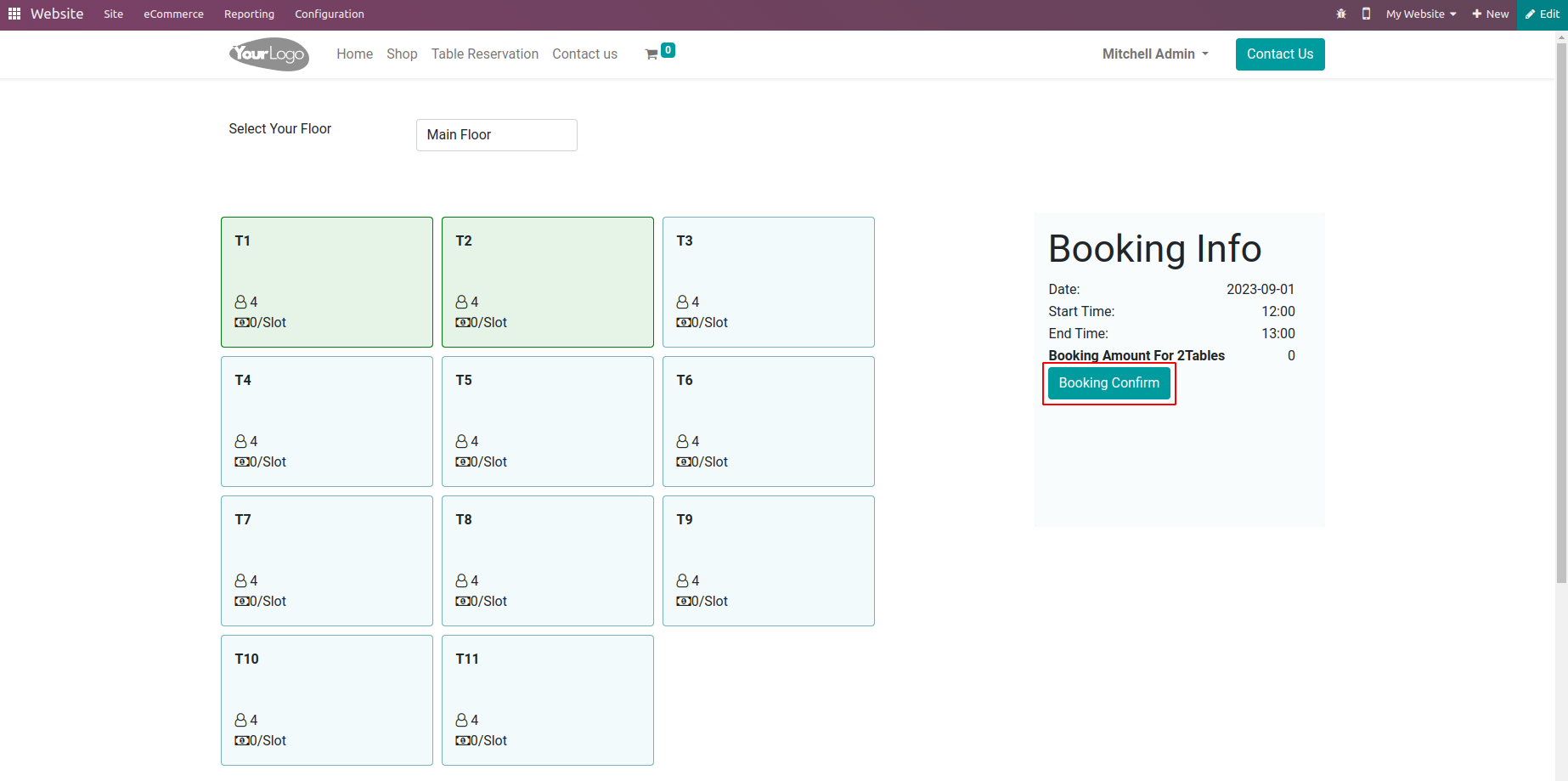This screenshot has width=1568, height=781.
Task: Toggle mobile preview phone icon
Action: click(x=1366, y=14)
